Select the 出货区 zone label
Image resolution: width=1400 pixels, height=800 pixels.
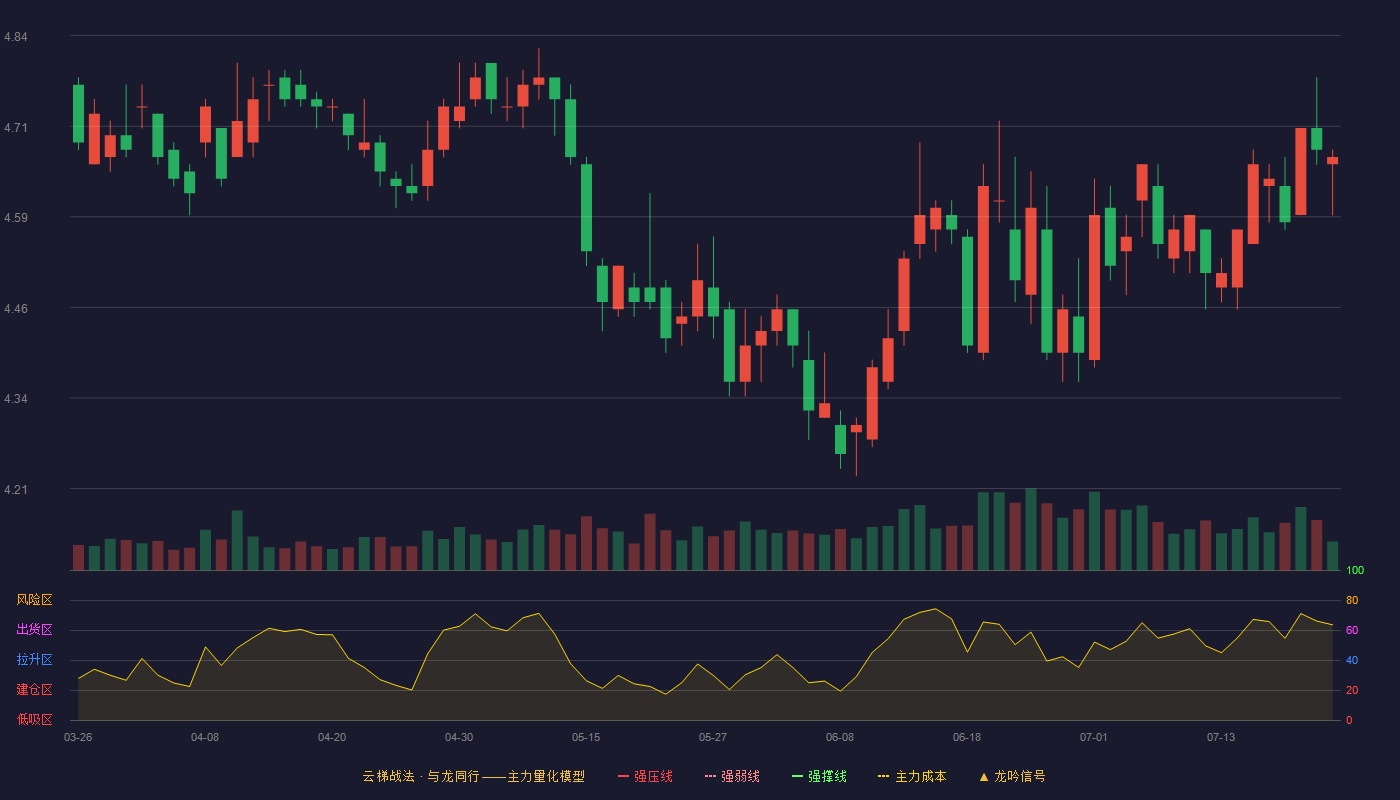[34, 630]
